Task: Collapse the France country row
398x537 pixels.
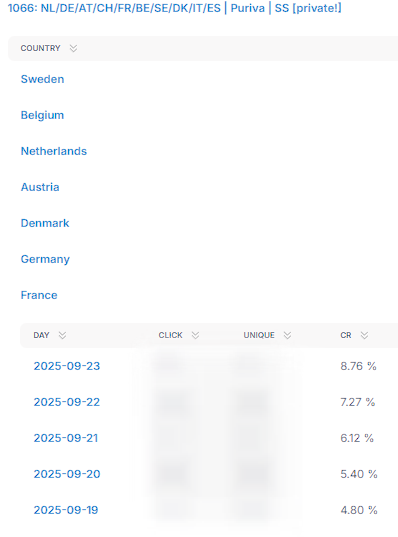Action: (39, 295)
